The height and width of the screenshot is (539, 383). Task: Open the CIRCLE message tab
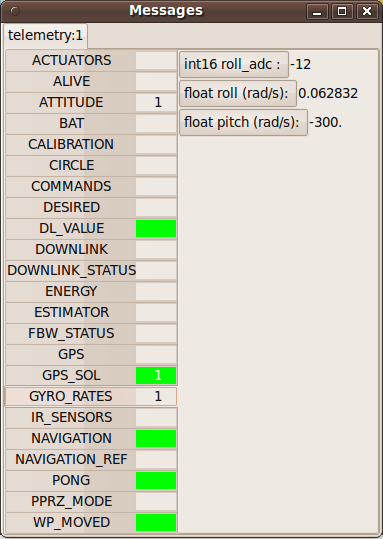91,165
